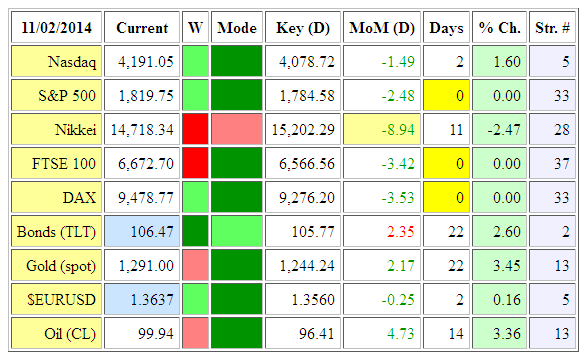Click the Nasdaq MoM value -1.49
Screen dimensions: 587x360
click(x=382, y=61)
